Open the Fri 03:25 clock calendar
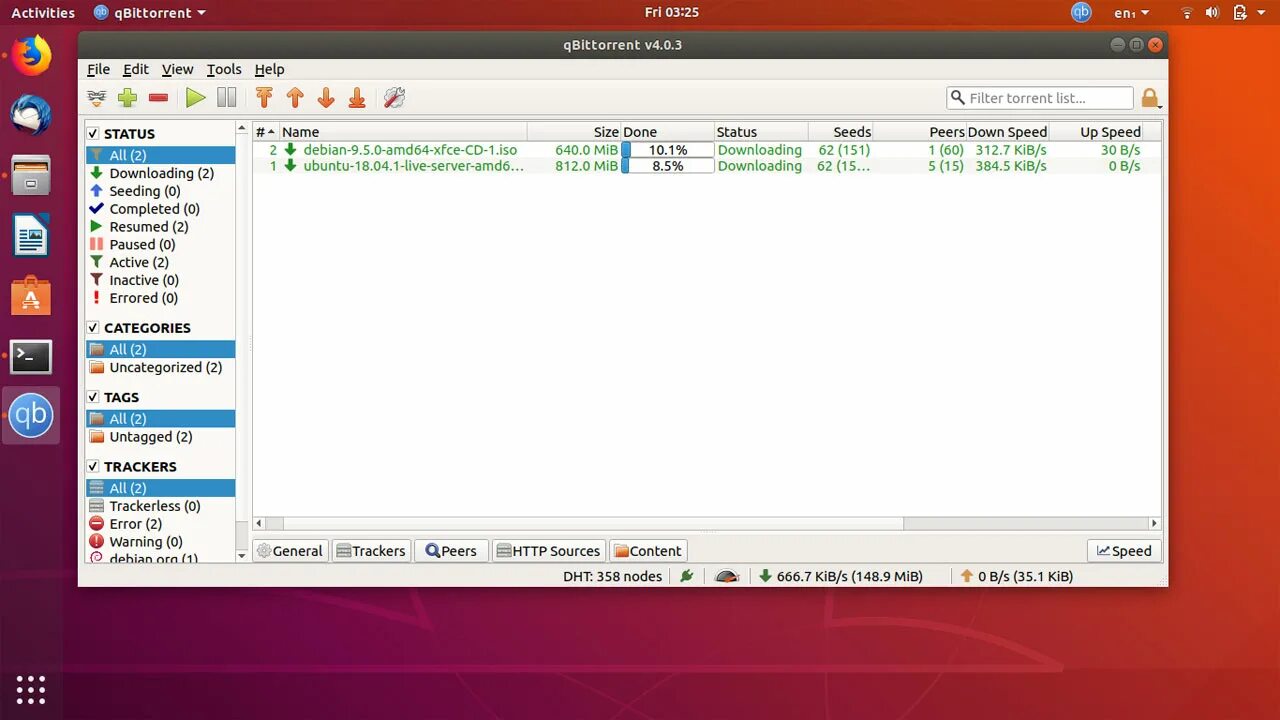Screen dimensions: 1280x720 (671, 12)
